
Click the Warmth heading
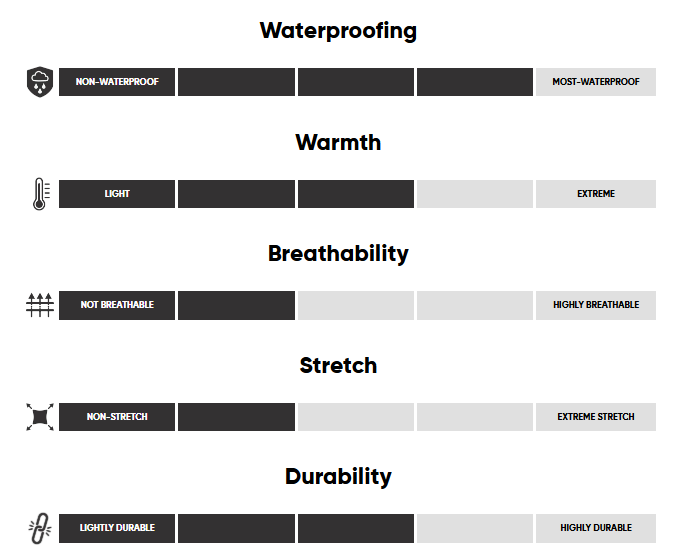pyautogui.click(x=338, y=143)
